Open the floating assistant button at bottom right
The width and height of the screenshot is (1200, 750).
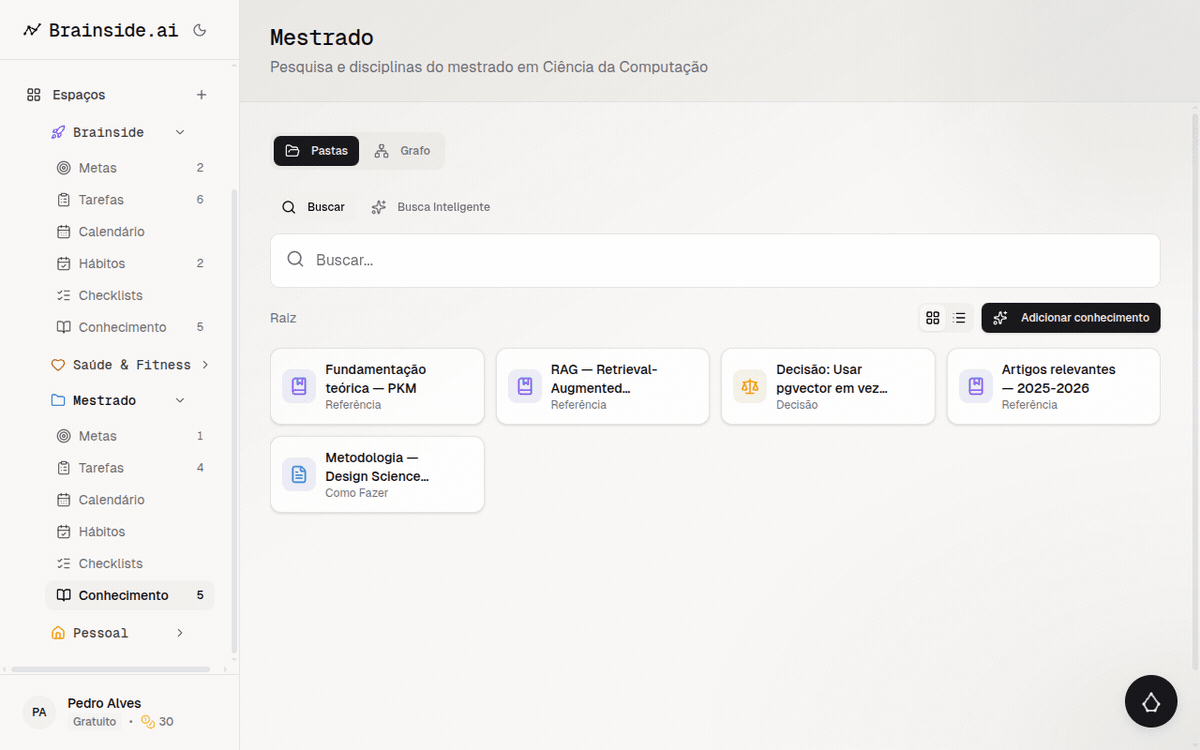point(1150,701)
